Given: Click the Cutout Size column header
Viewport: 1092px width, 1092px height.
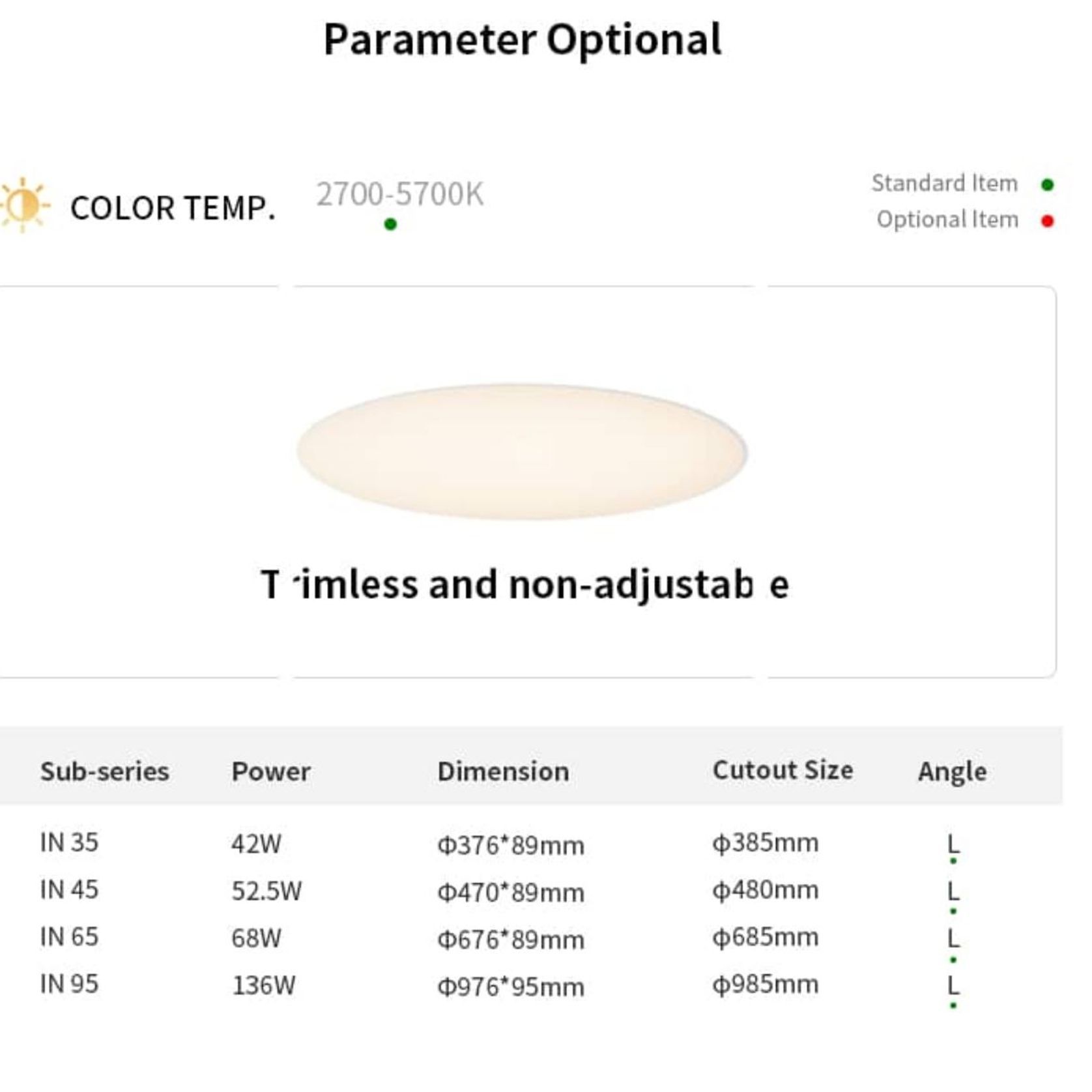Looking at the screenshot, I should [783, 770].
